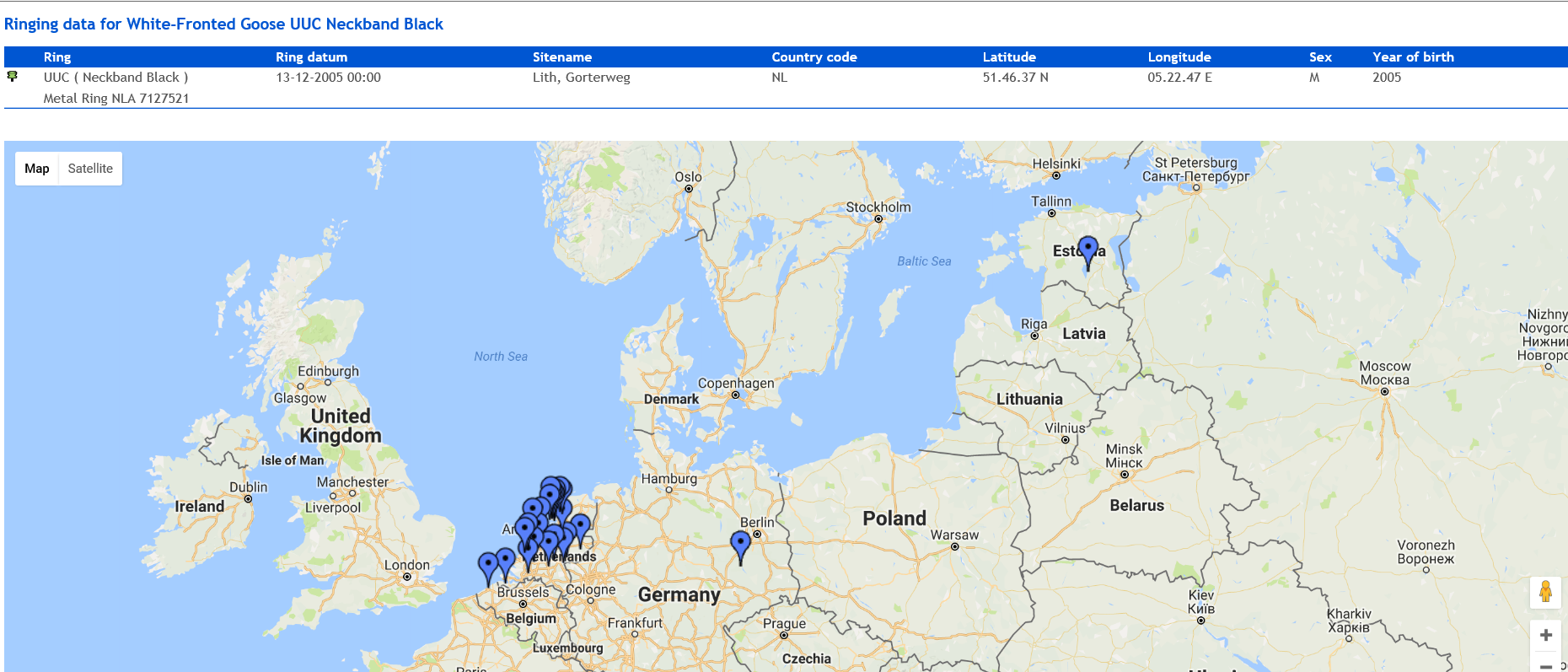This screenshot has height=672, width=1568.
Task: Click the westernmost marker near Belgium's coast
Action: click(488, 568)
